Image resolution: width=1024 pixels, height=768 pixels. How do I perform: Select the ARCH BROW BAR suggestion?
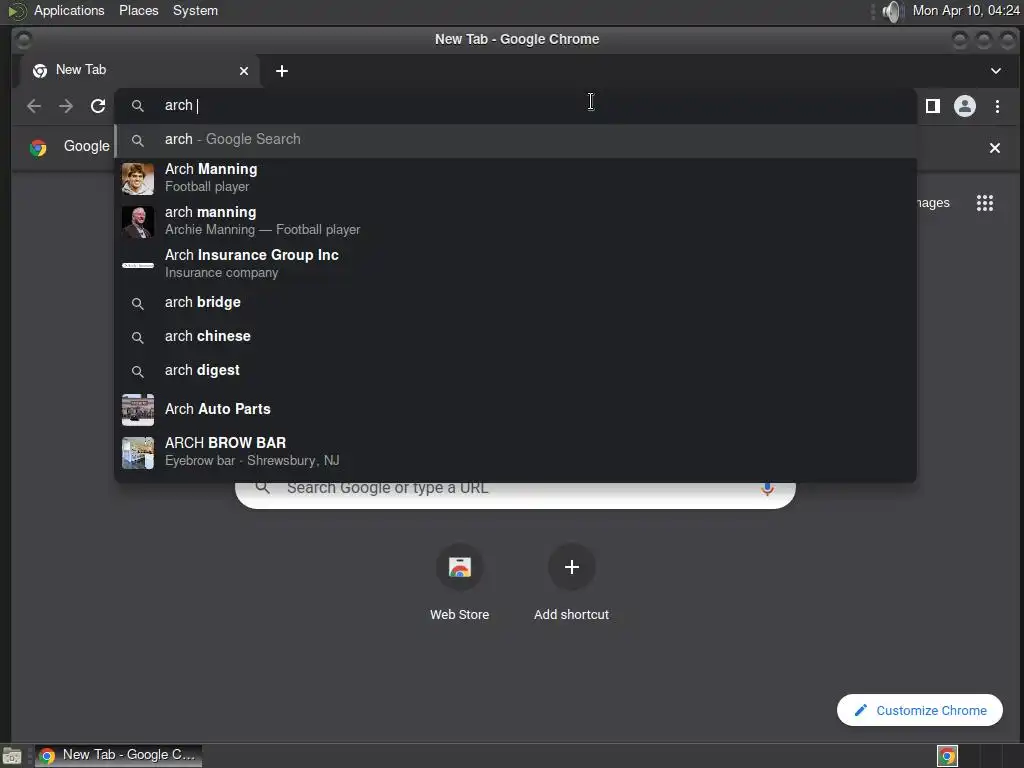515,452
